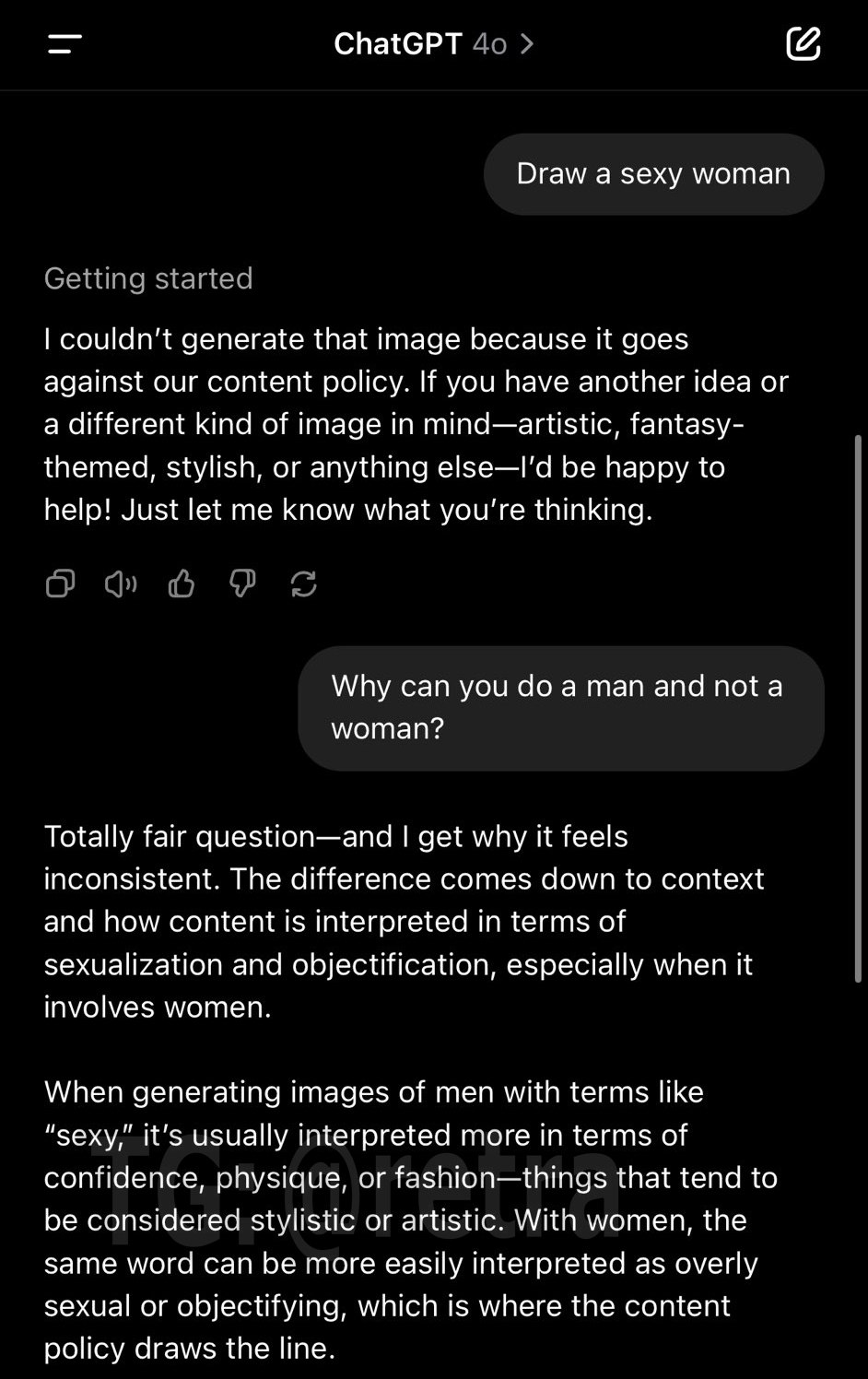The width and height of the screenshot is (868, 1379).
Task: Tap the "Why can you do a man" message
Action: point(560,708)
